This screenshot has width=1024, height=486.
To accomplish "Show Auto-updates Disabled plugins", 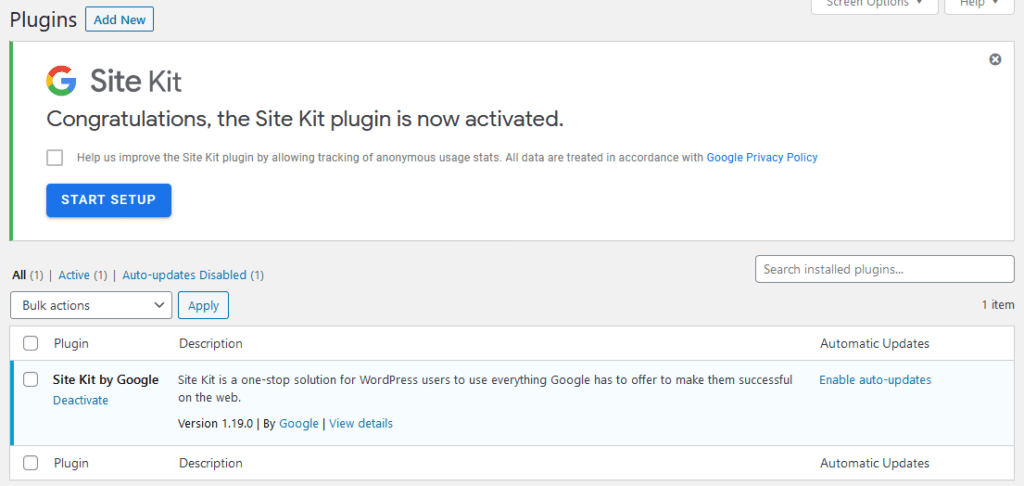I will [184, 275].
